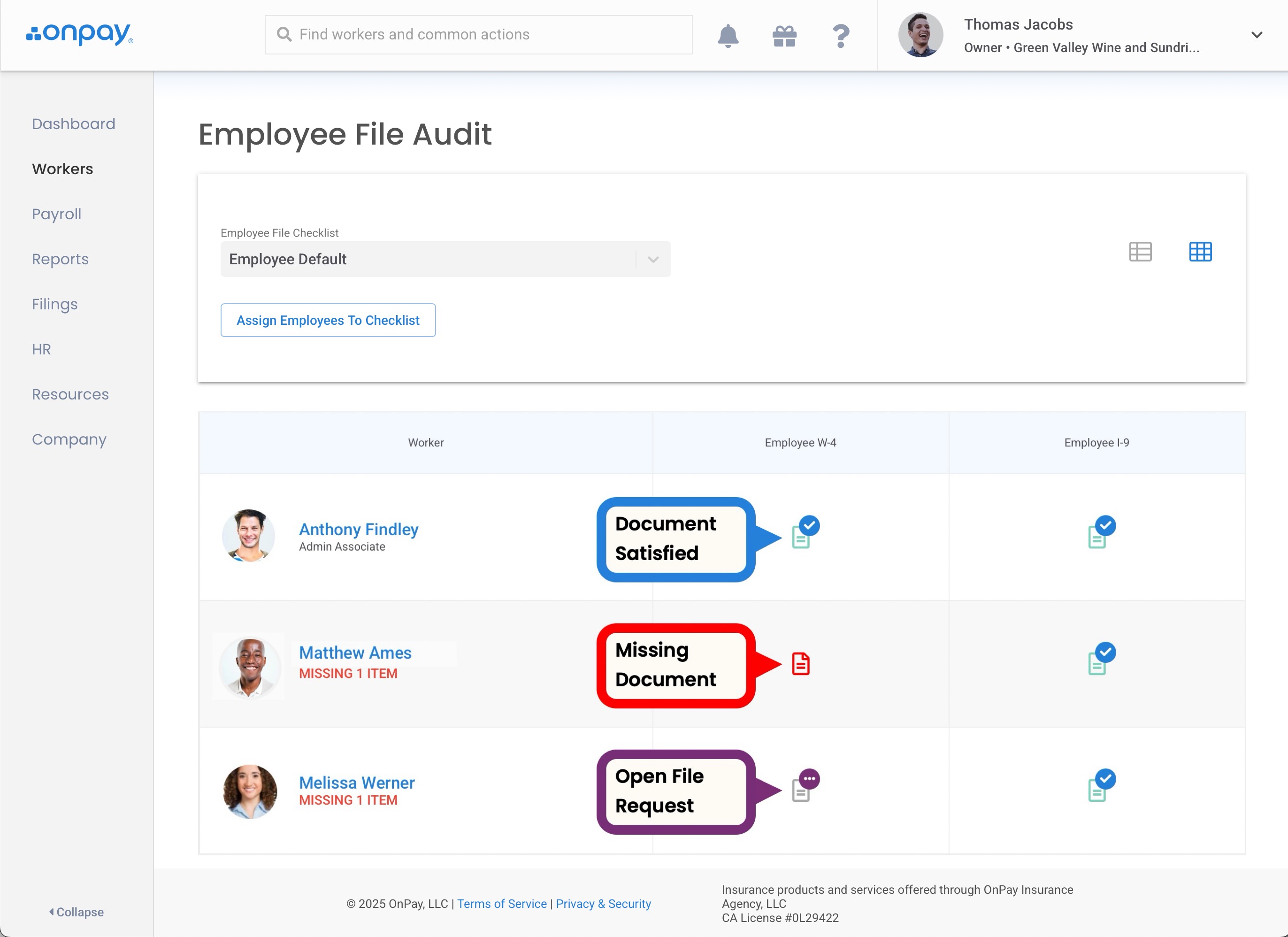This screenshot has width=1288, height=937.
Task: Click Matthew Ames's missing W-4 document icon
Action: coord(801,663)
